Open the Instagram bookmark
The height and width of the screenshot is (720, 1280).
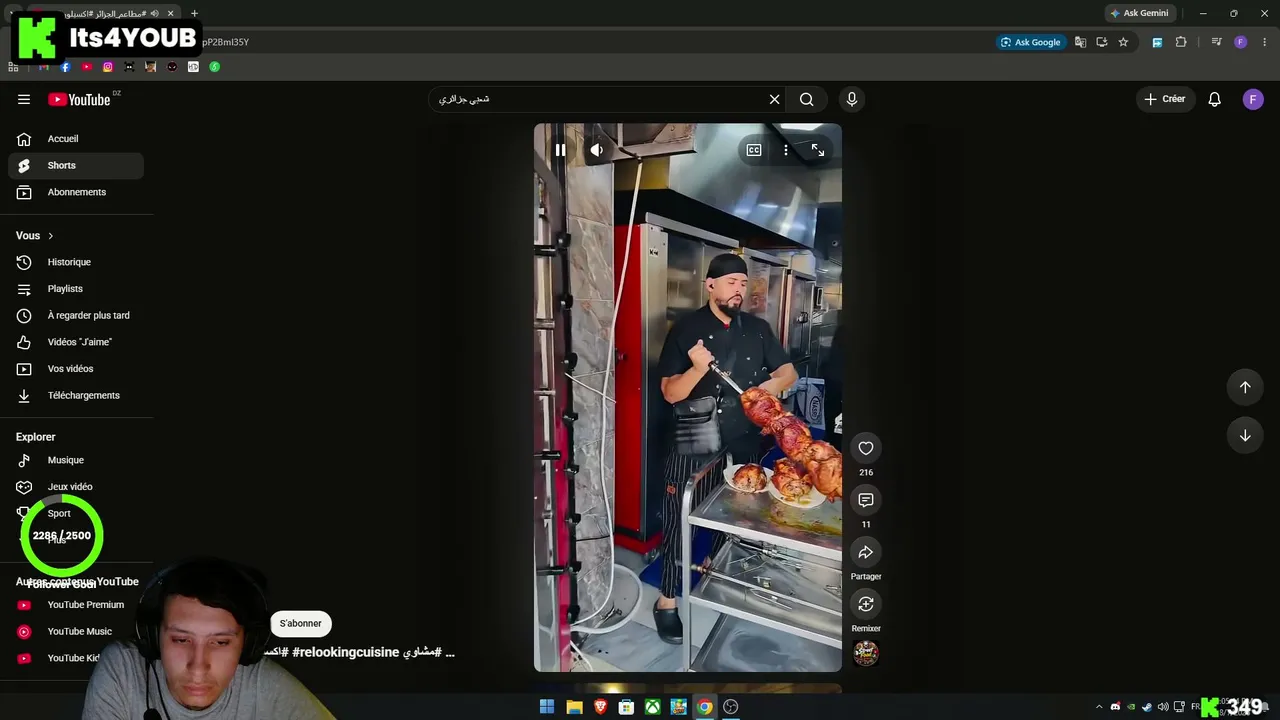108,67
